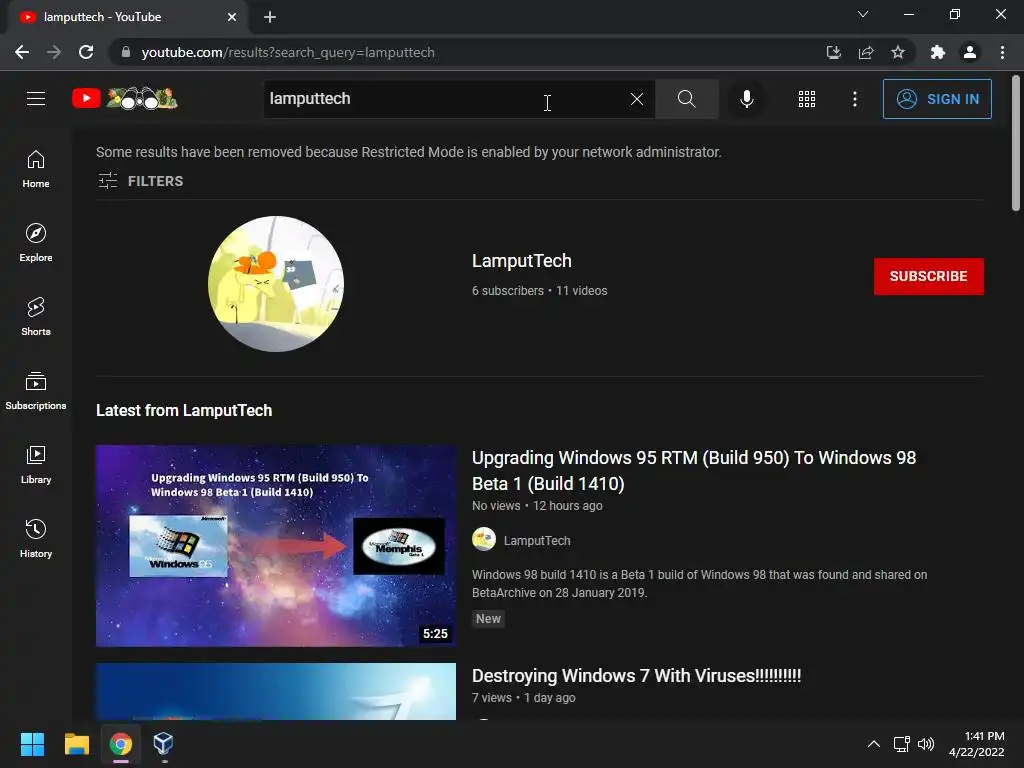Clear the search box with X
Screen dimensions: 1024x768
637,99
